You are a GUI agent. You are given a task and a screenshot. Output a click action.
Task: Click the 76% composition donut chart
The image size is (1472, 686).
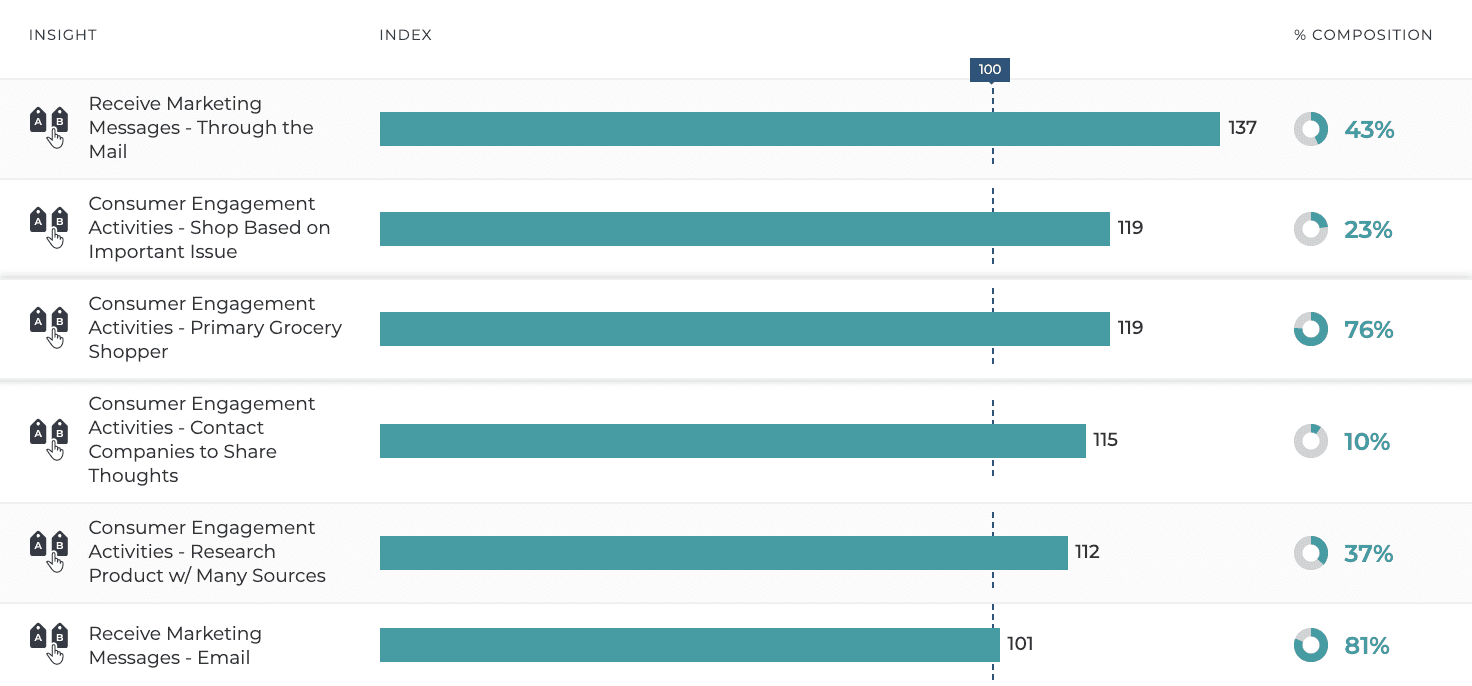click(1311, 329)
